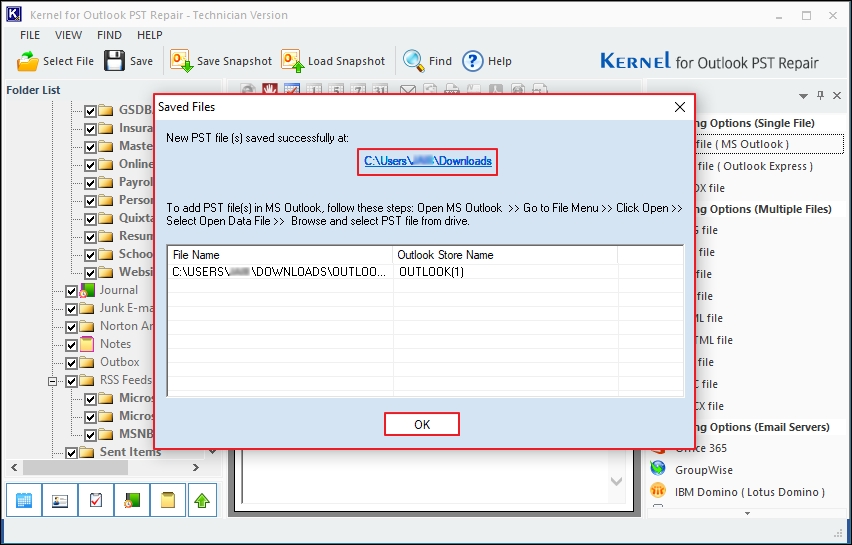This screenshot has width=852, height=545.
Task: Toggle the MSNB folder checkbox
Action: pyautogui.click(x=90, y=435)
